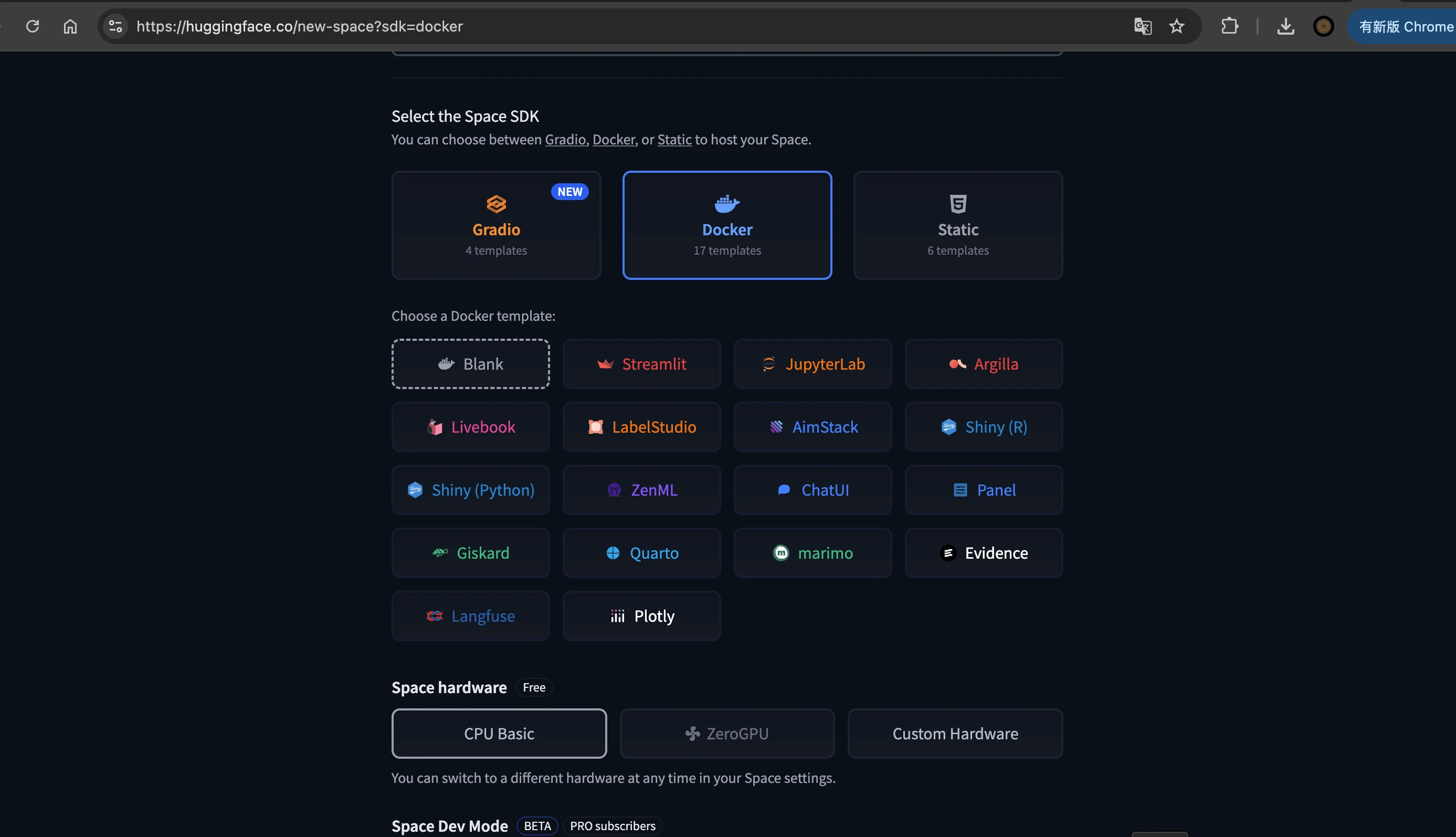Choose the Custom Hardware option
Image resolution: width=1456 pixels, height=837 pixels.
[955, 734]
